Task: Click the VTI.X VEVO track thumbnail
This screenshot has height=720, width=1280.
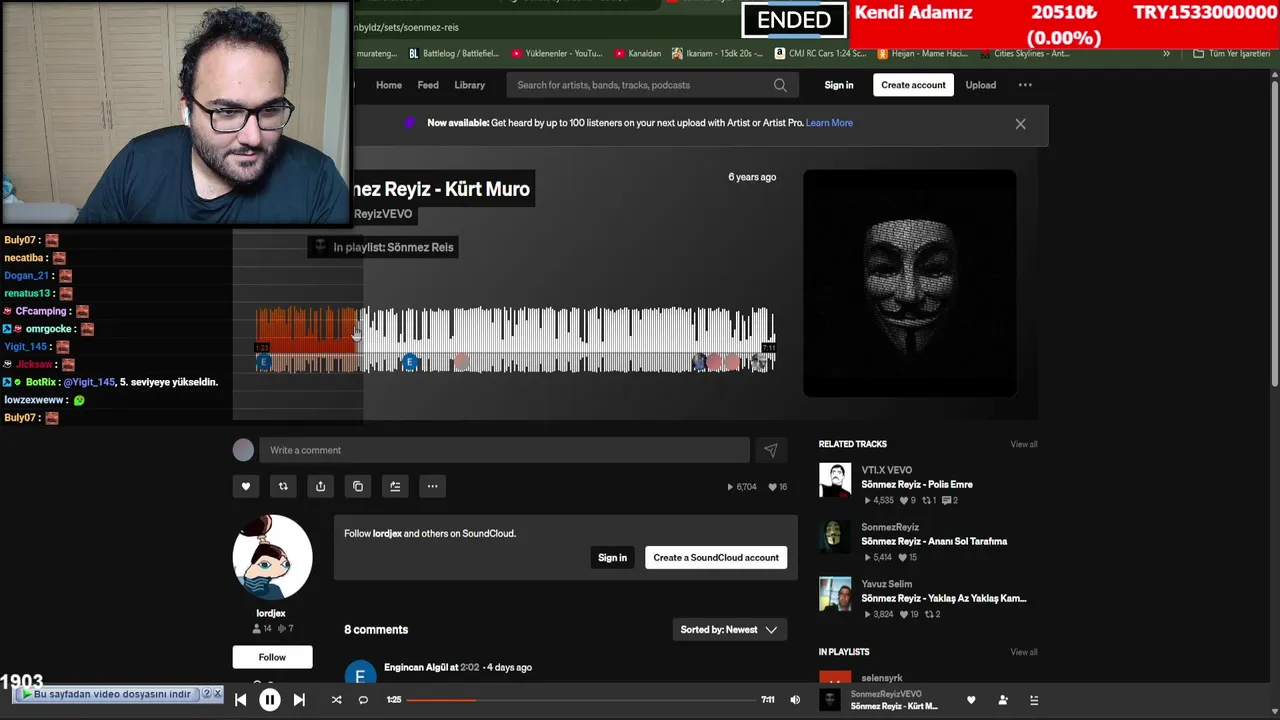Action: click(835, 480)
